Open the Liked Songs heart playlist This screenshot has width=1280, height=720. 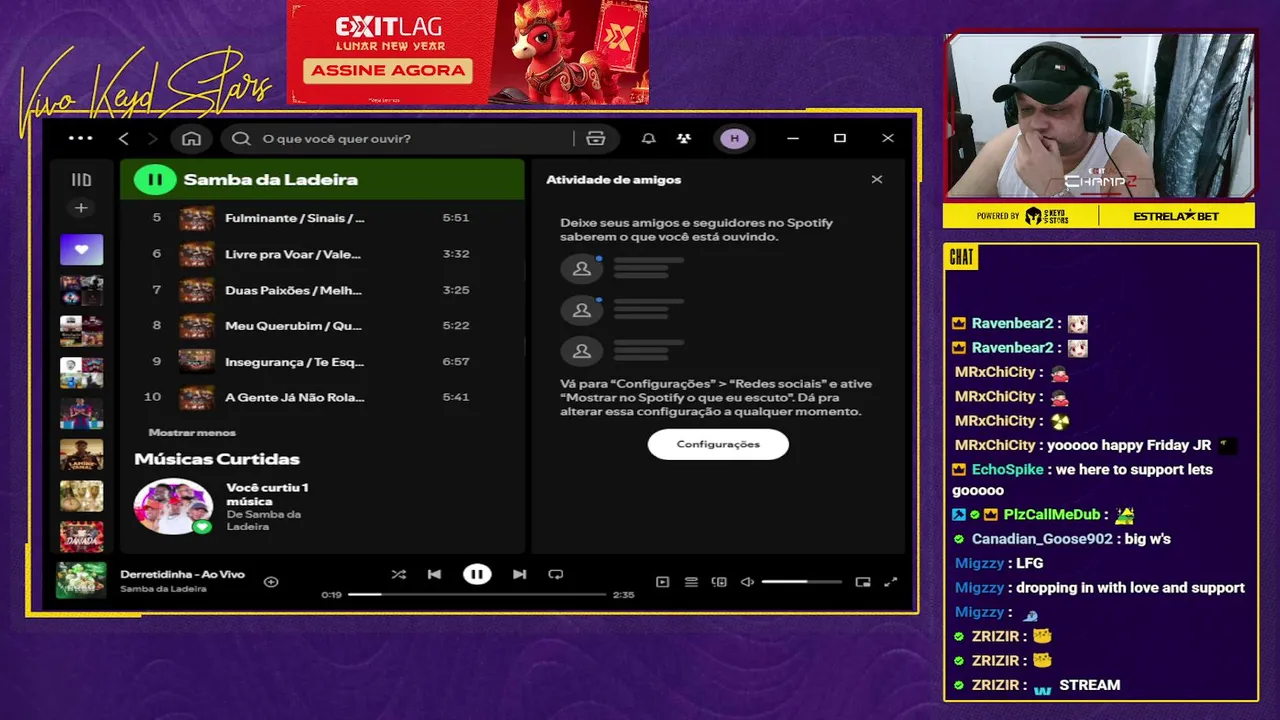click(x=81, y=249)
